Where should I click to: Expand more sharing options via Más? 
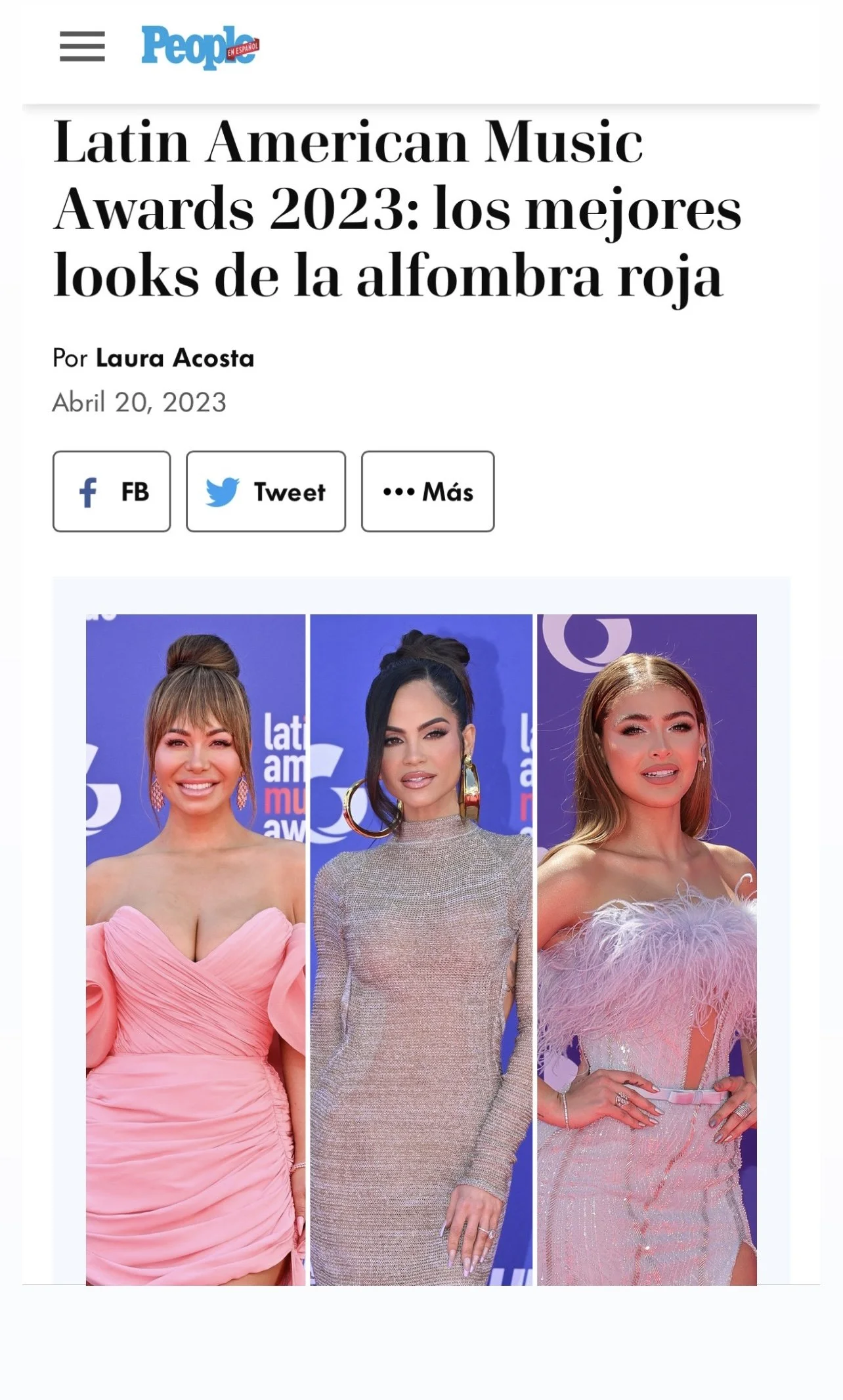[428, 491]
